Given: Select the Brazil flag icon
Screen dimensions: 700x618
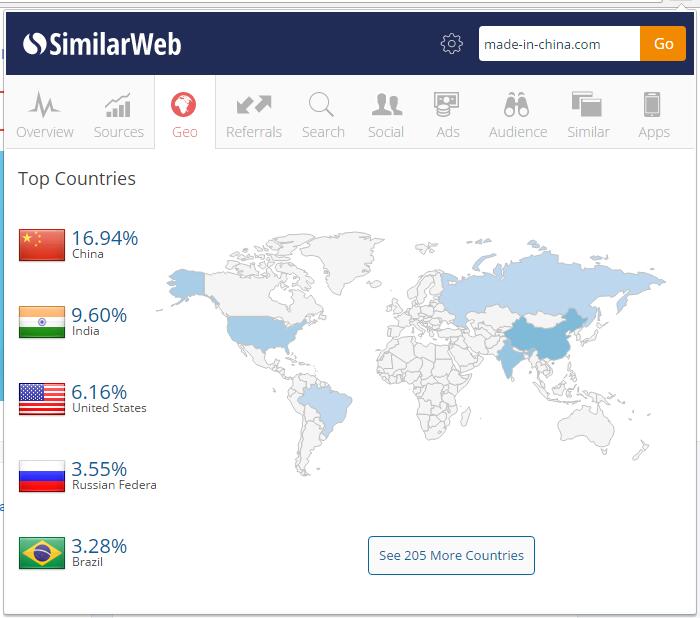Looking at the screenshot, I should coord(42,553).
